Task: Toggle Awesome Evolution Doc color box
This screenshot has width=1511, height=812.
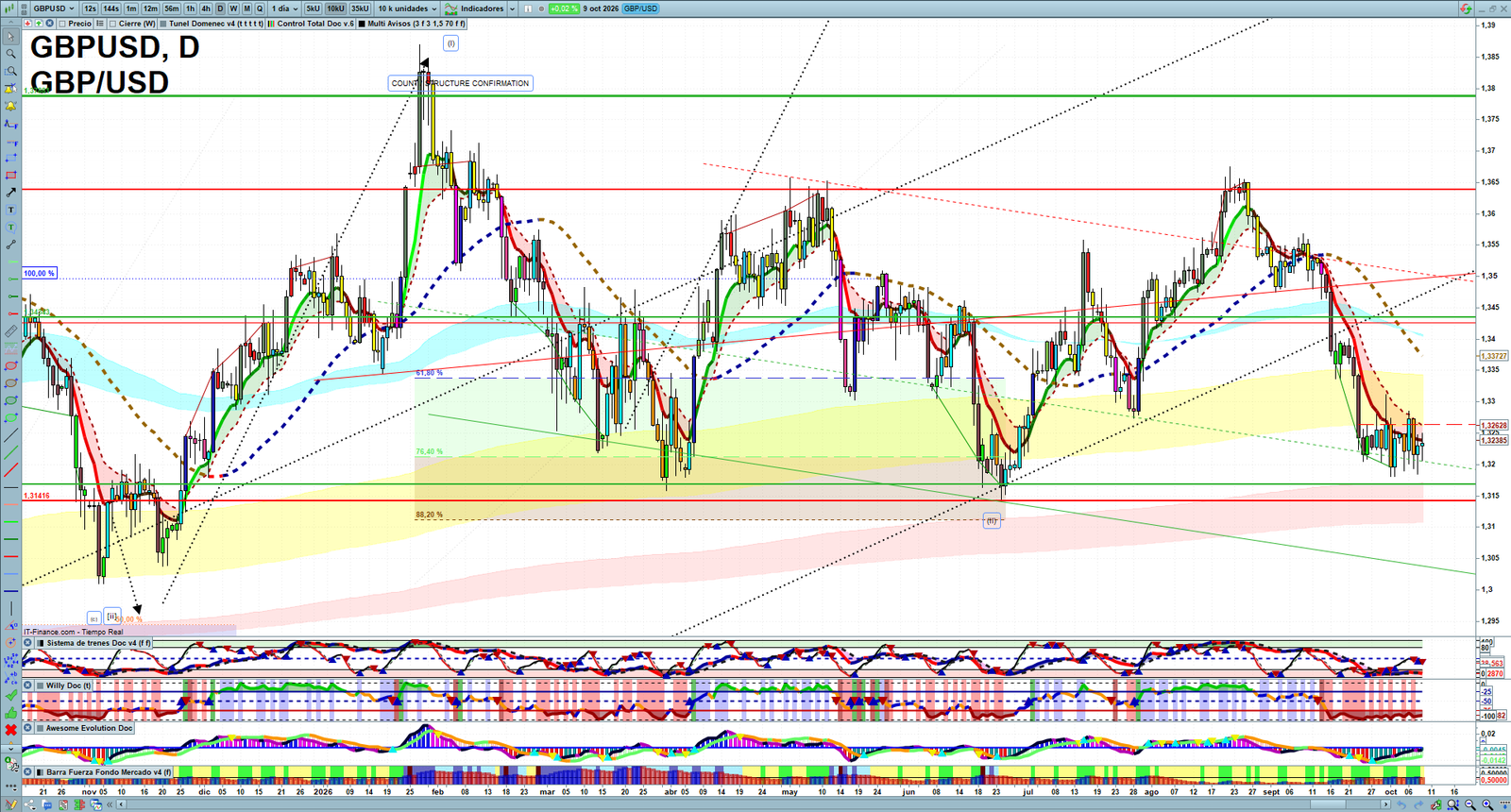Action: (x=40, y=728)
